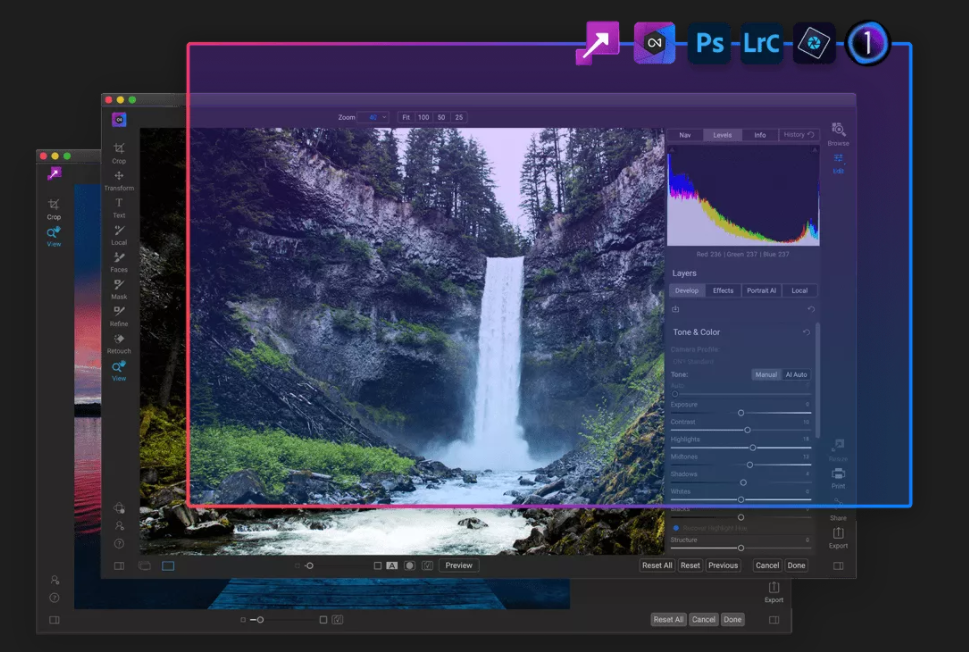Switch to the Nav tab
Viewport: 969px width, 652px height.
tap(685, 135)
